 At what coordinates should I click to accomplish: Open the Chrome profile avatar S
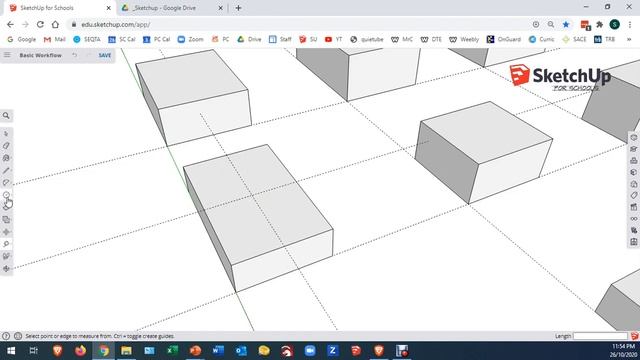point(615,24)
